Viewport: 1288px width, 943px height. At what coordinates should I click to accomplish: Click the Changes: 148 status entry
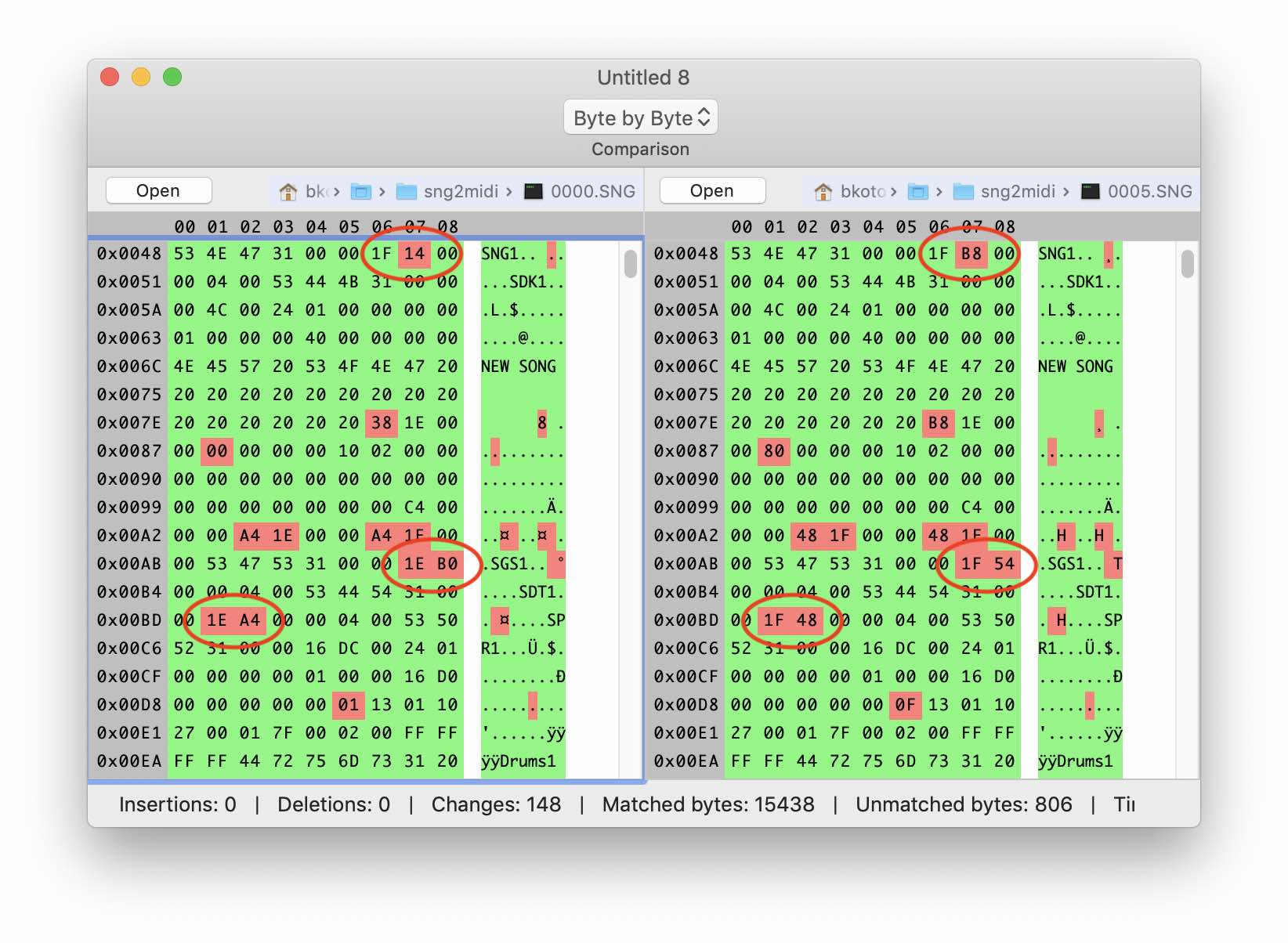[x=497, y=804]
